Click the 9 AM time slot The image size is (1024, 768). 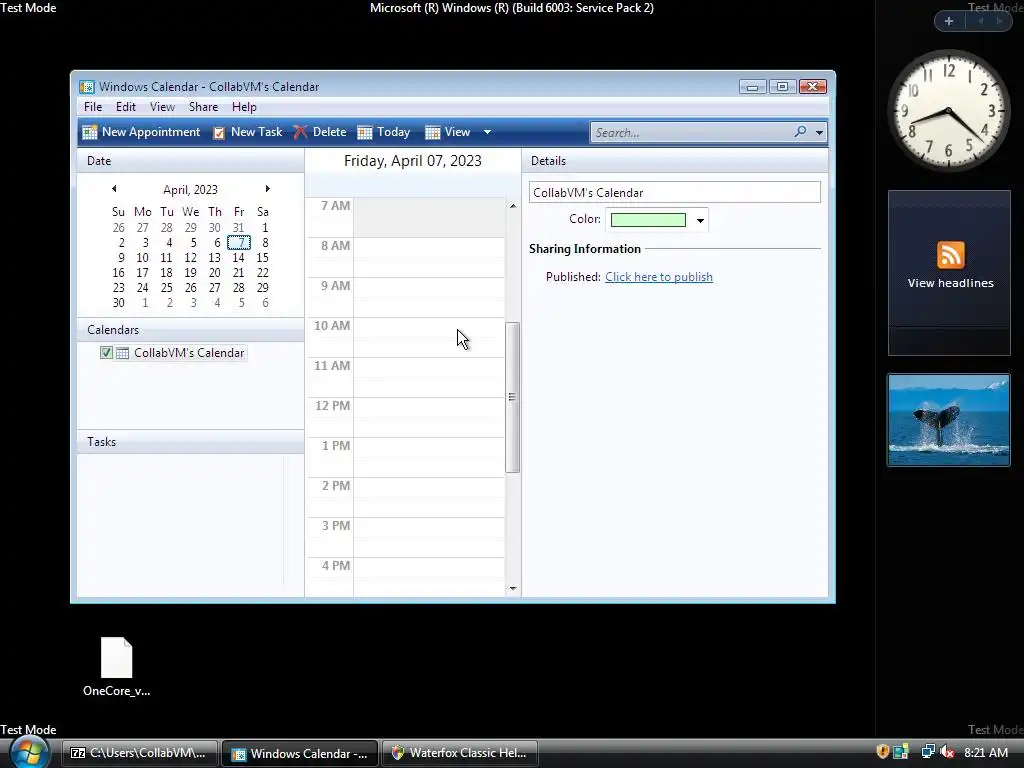pos(428,297)
